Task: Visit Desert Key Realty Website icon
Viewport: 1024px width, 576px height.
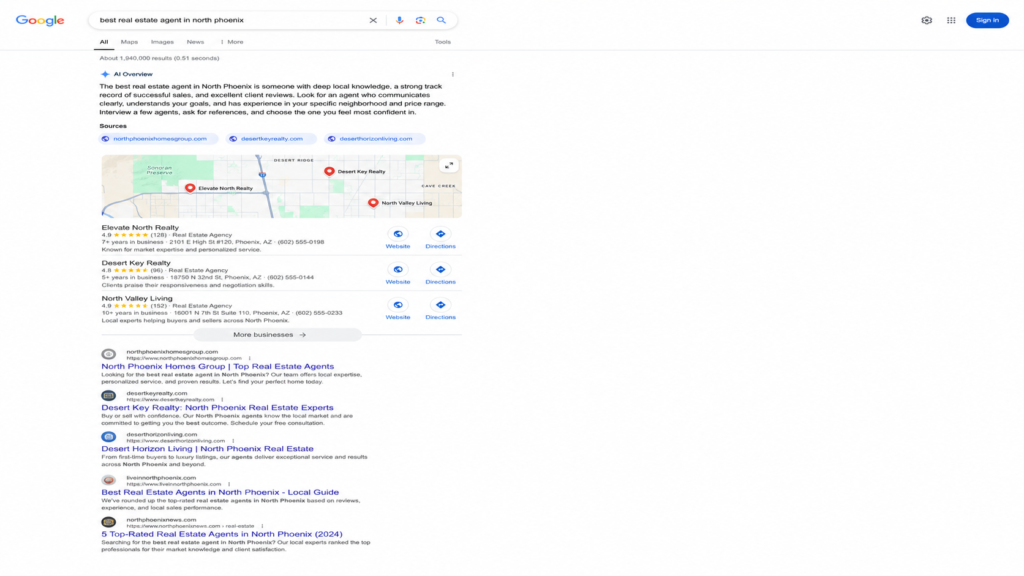Action: pos(398,270)
